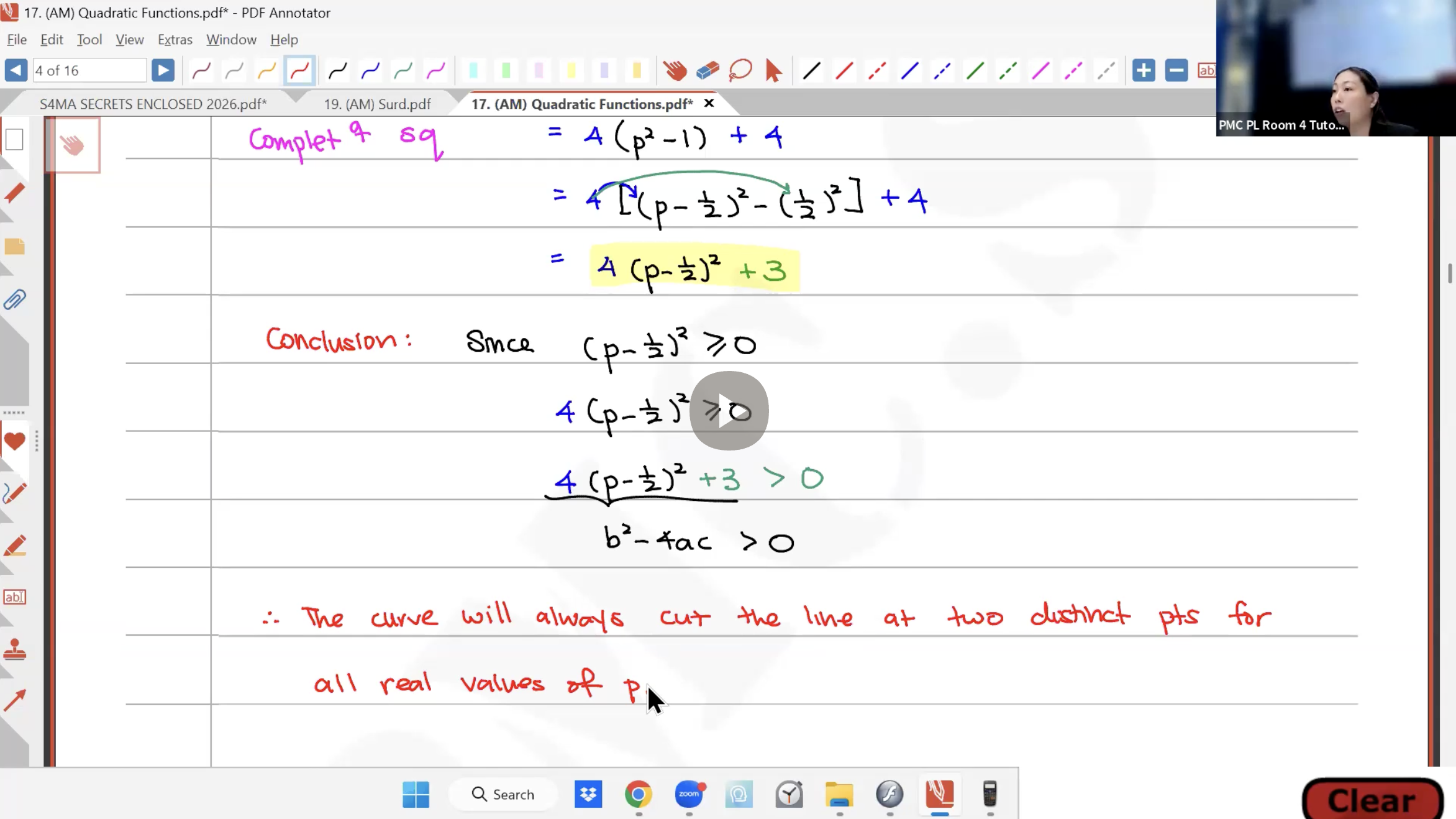This screenshot has width=1456, height=819.
Task: Select the black pen preset
Action: [337, 71]
